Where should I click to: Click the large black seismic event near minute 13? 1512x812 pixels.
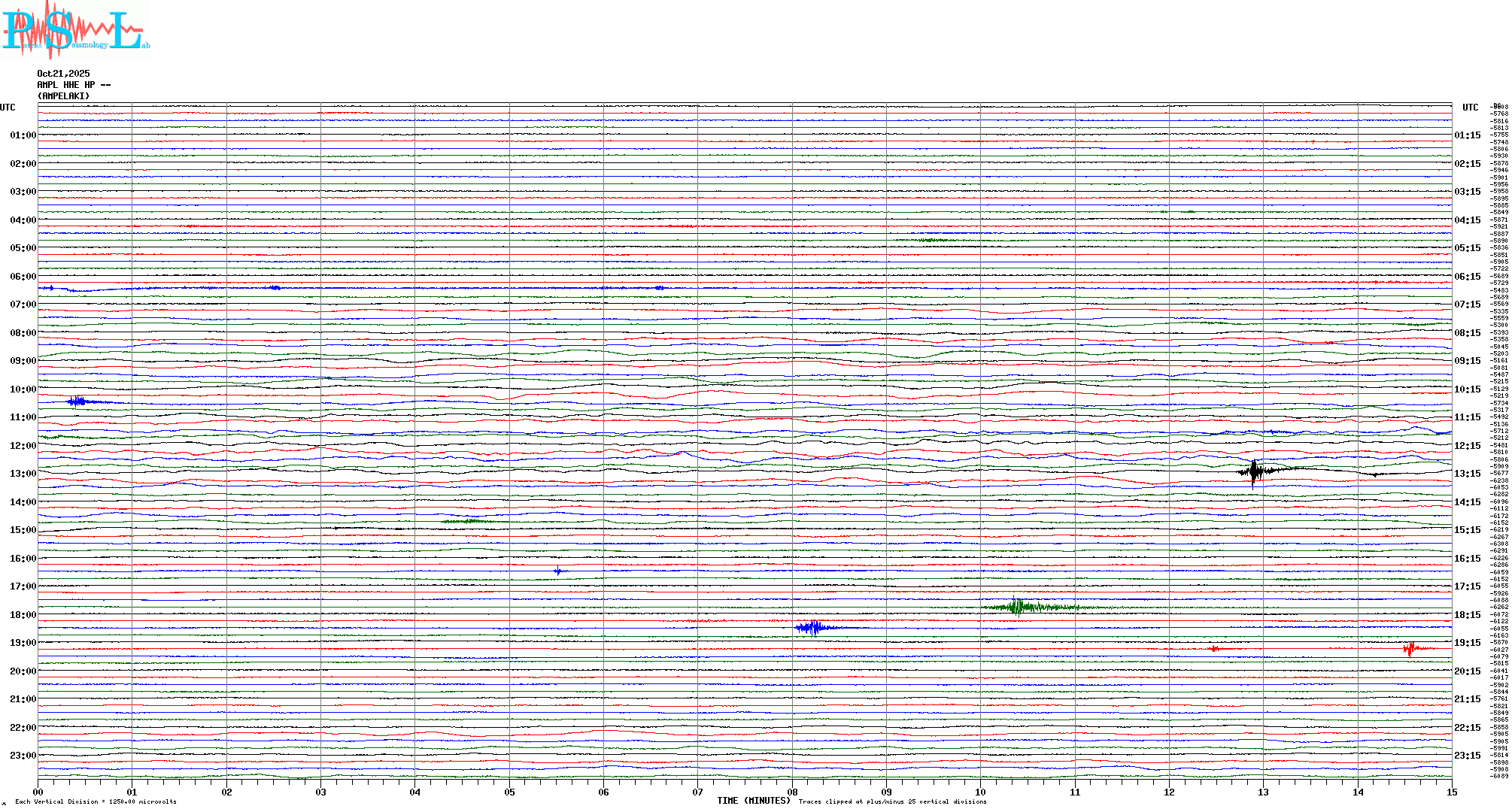[x=1253, y=471]
